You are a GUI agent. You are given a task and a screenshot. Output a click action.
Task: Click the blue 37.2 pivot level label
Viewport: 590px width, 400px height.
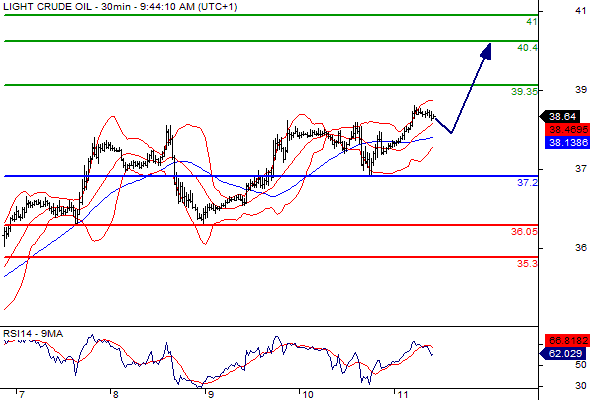528,183
